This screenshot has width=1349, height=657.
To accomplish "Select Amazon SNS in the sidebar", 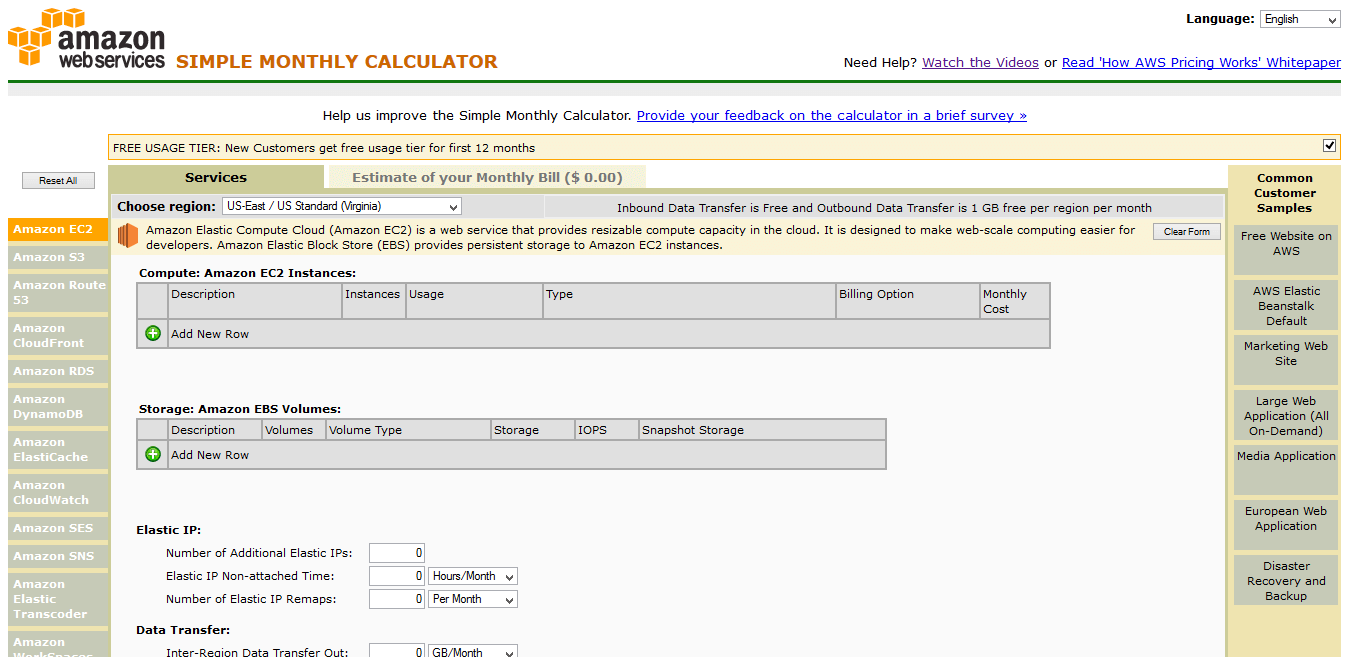I will 58,556.
